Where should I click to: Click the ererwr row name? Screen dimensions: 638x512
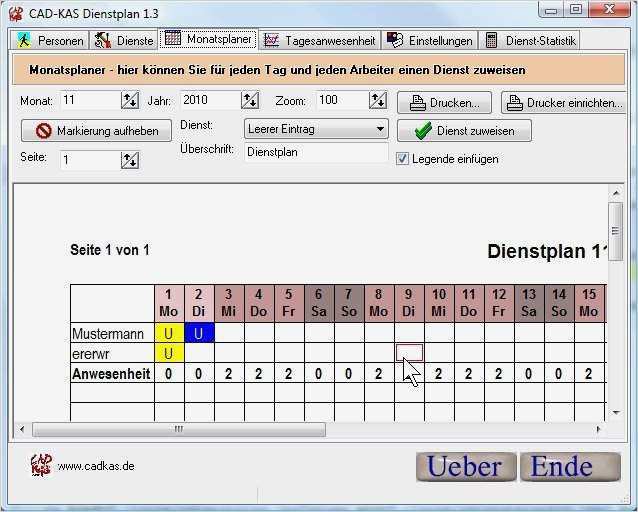91,354
